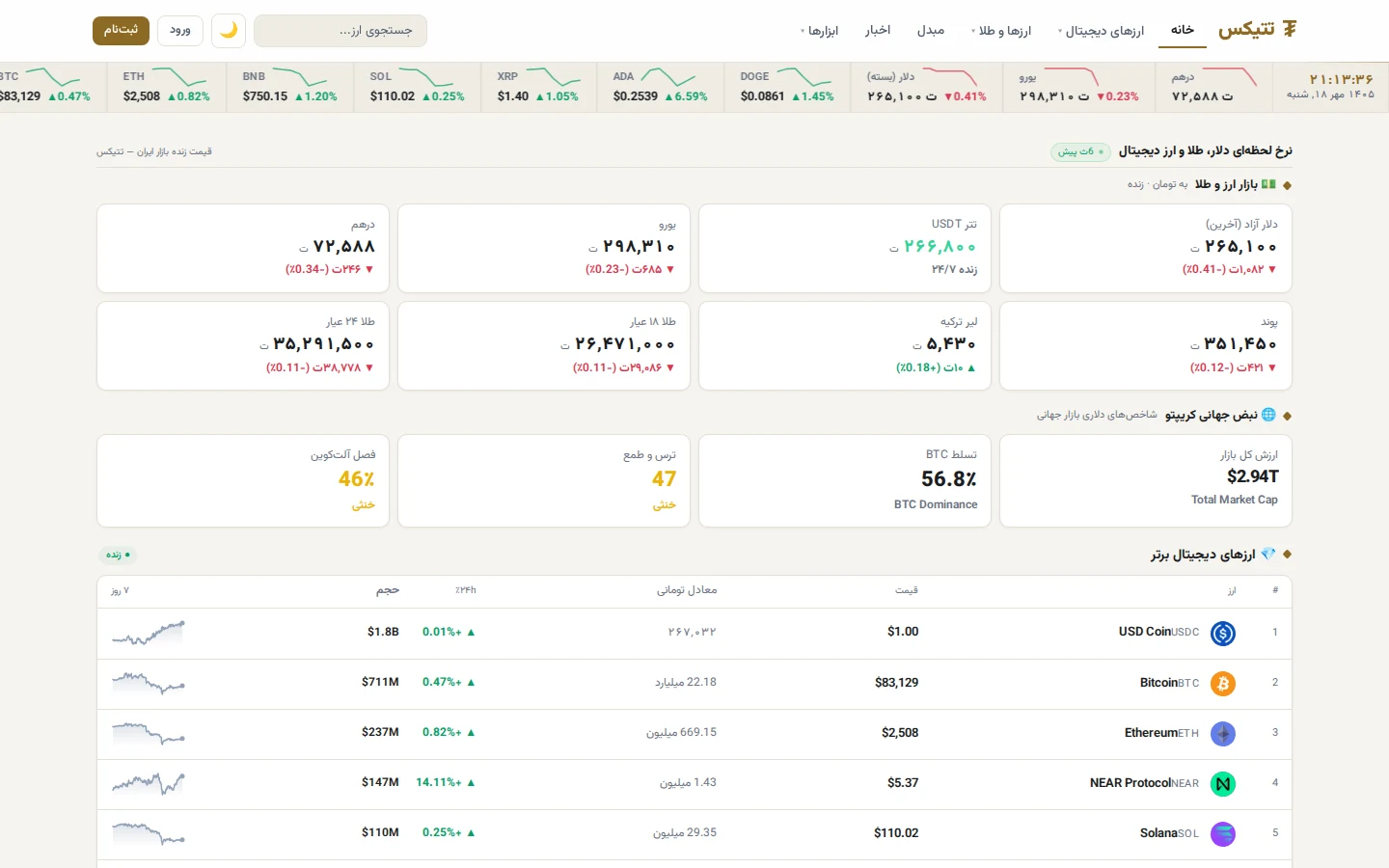Click the globe icon beside نبض جهانی کریپتو
The image size is (1389, 868).
(x=1268, y=415)
